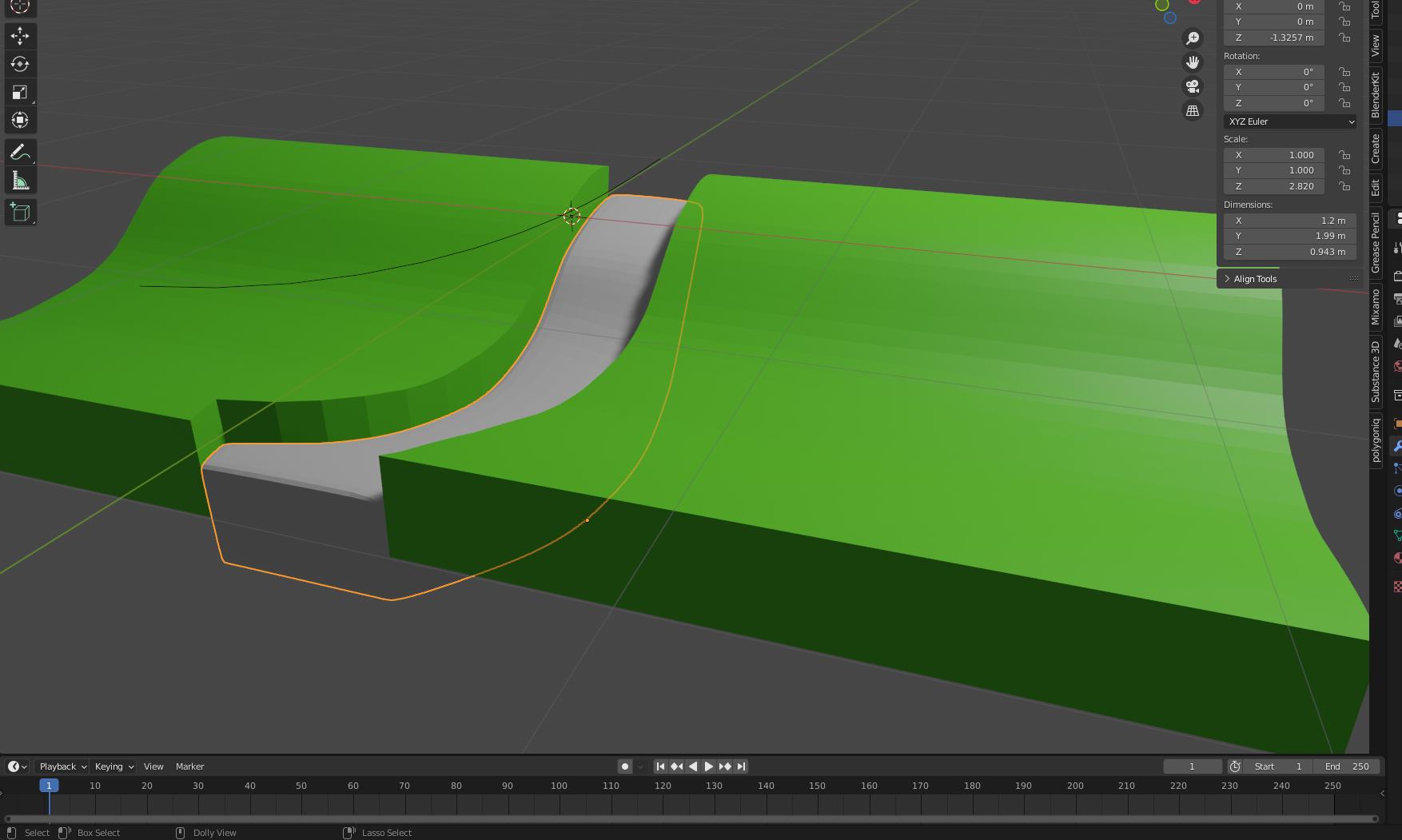Select the combined Transform tool
The width and height of the screenshot is (1402, 840).
tap(20, 120)
